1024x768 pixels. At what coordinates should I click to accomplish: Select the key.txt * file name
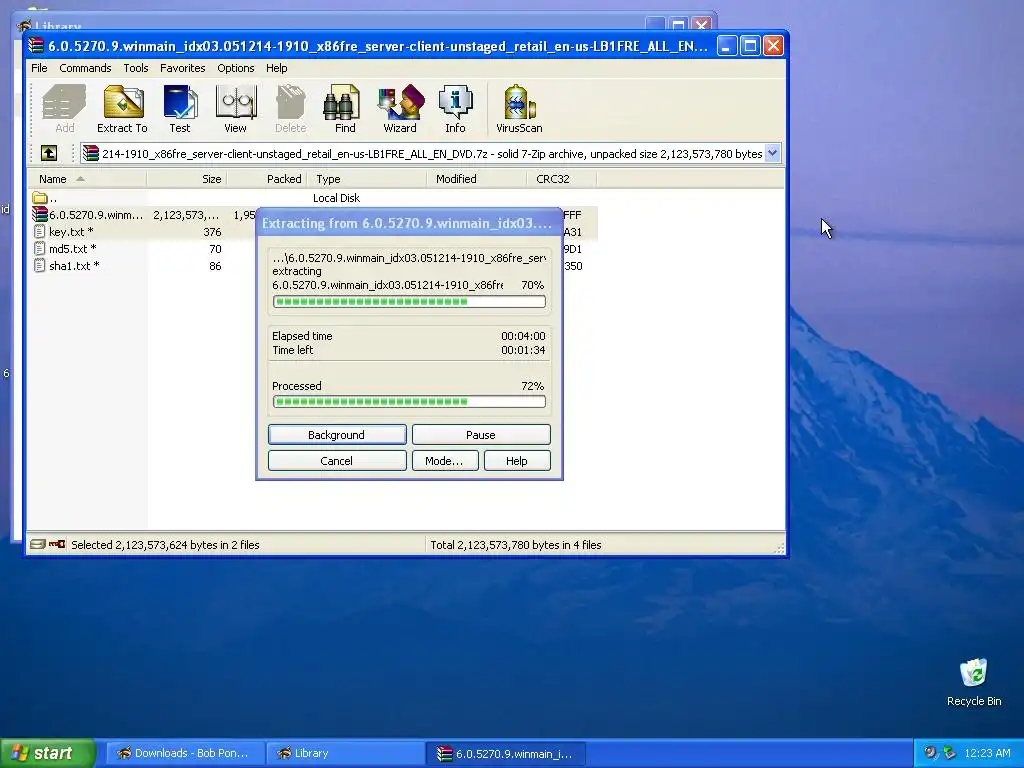pos(71,232)
